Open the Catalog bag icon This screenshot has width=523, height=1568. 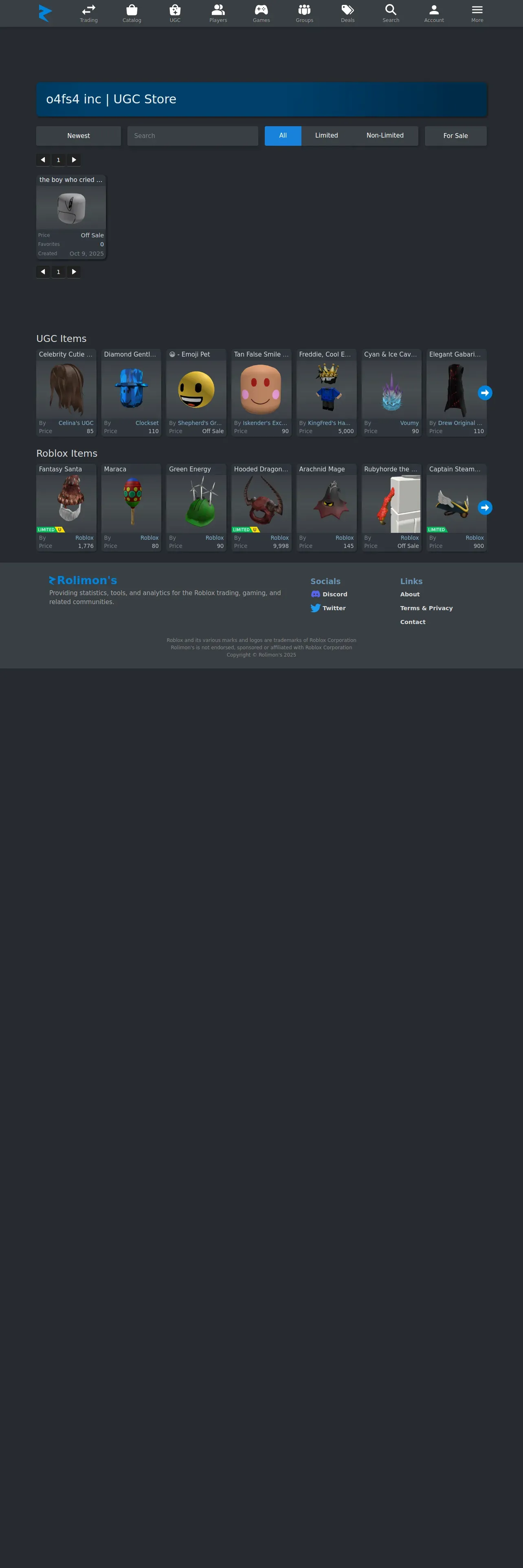point(132,10)
